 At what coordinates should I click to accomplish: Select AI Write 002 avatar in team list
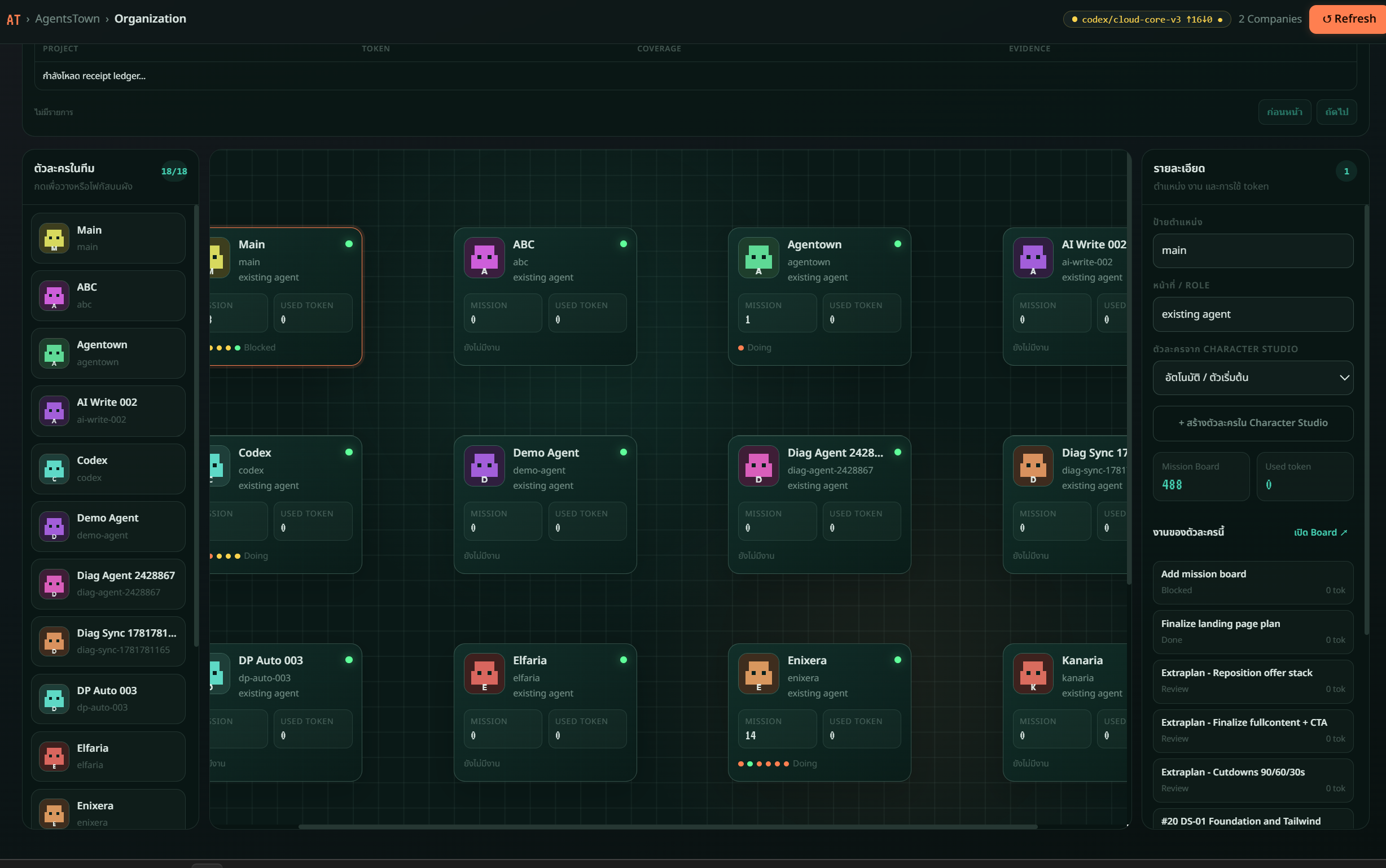[x=54, y=411]
